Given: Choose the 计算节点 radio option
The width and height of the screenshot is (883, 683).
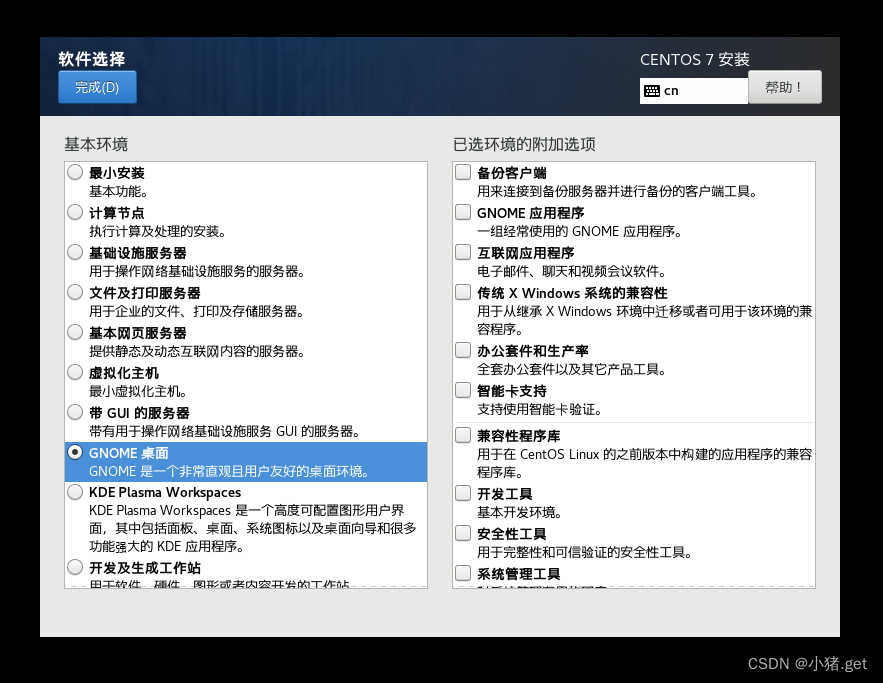Looking at the screenshot, I should coord(75,212).
